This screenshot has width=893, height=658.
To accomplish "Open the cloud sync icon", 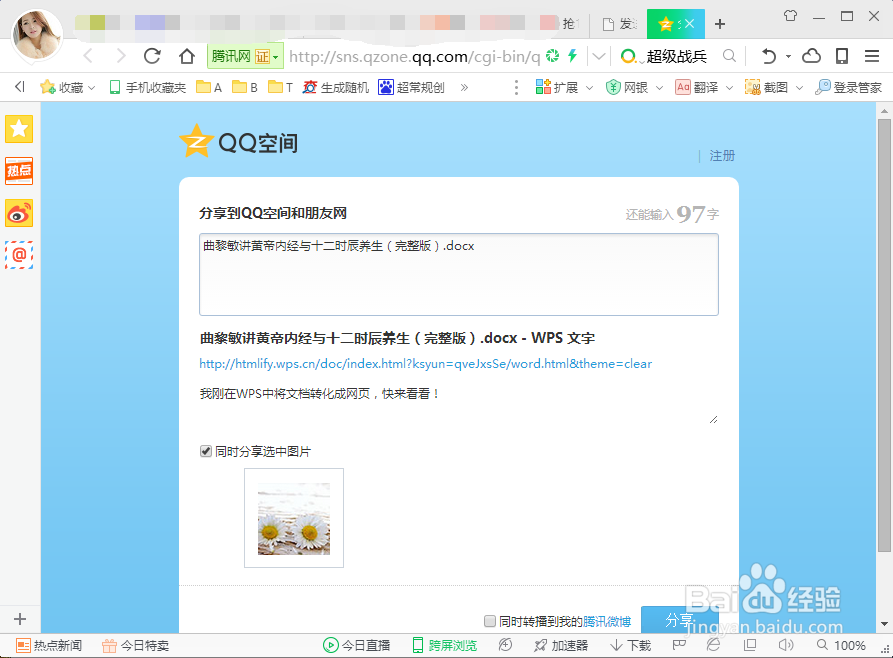I will (812, 56).
